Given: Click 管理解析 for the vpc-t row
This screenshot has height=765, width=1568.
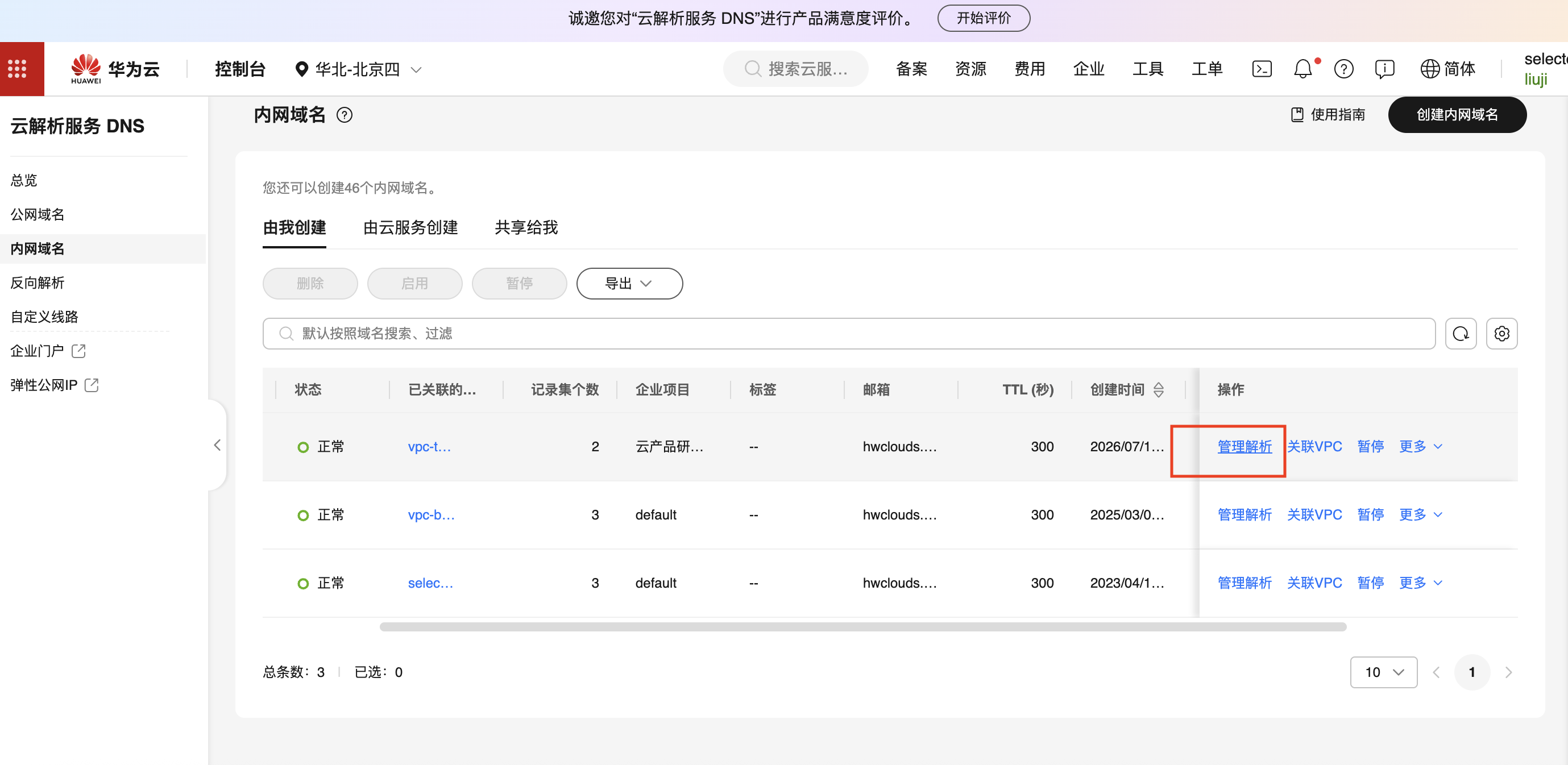Looking at the screenshot, I should coord(1244,446).
